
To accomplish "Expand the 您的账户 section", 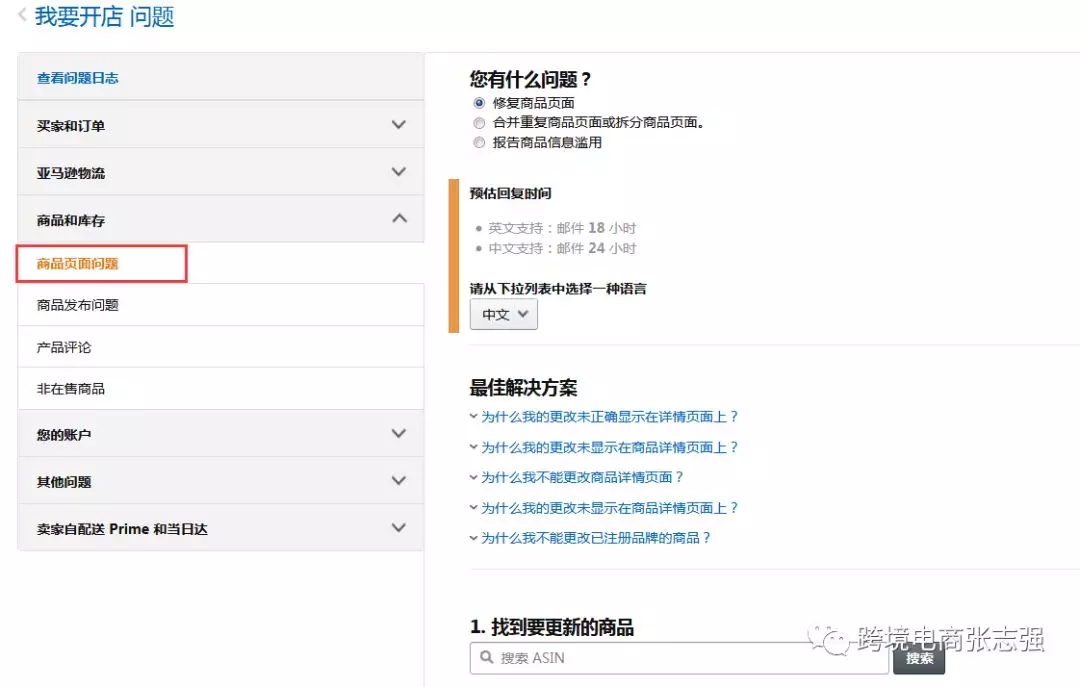I will [399, 433].
